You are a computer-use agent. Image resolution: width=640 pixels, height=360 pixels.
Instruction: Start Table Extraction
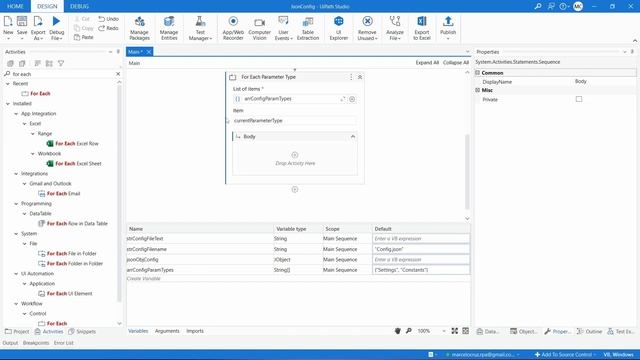pos(308,28)
